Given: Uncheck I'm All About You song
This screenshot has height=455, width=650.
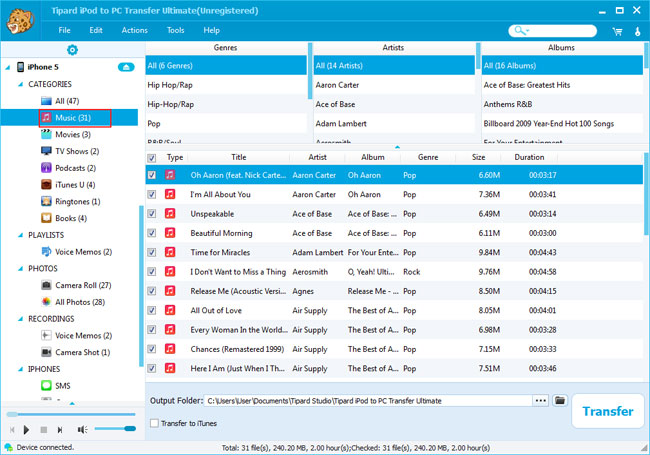Looking at the screenshot, I should point(152,194).
